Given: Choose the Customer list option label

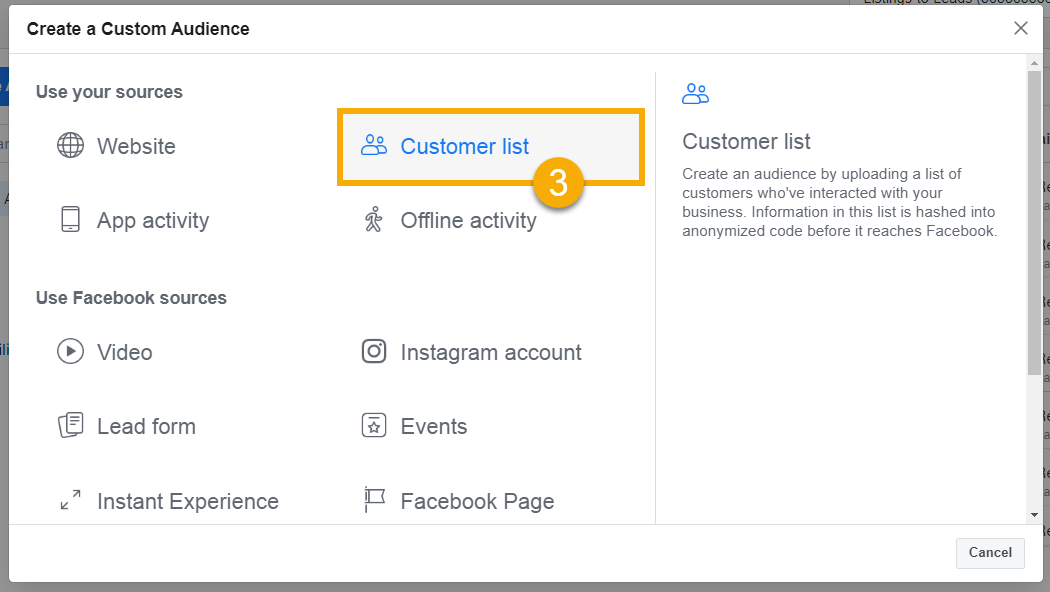Looking at the screenshot, I should (x=465, y=146).
